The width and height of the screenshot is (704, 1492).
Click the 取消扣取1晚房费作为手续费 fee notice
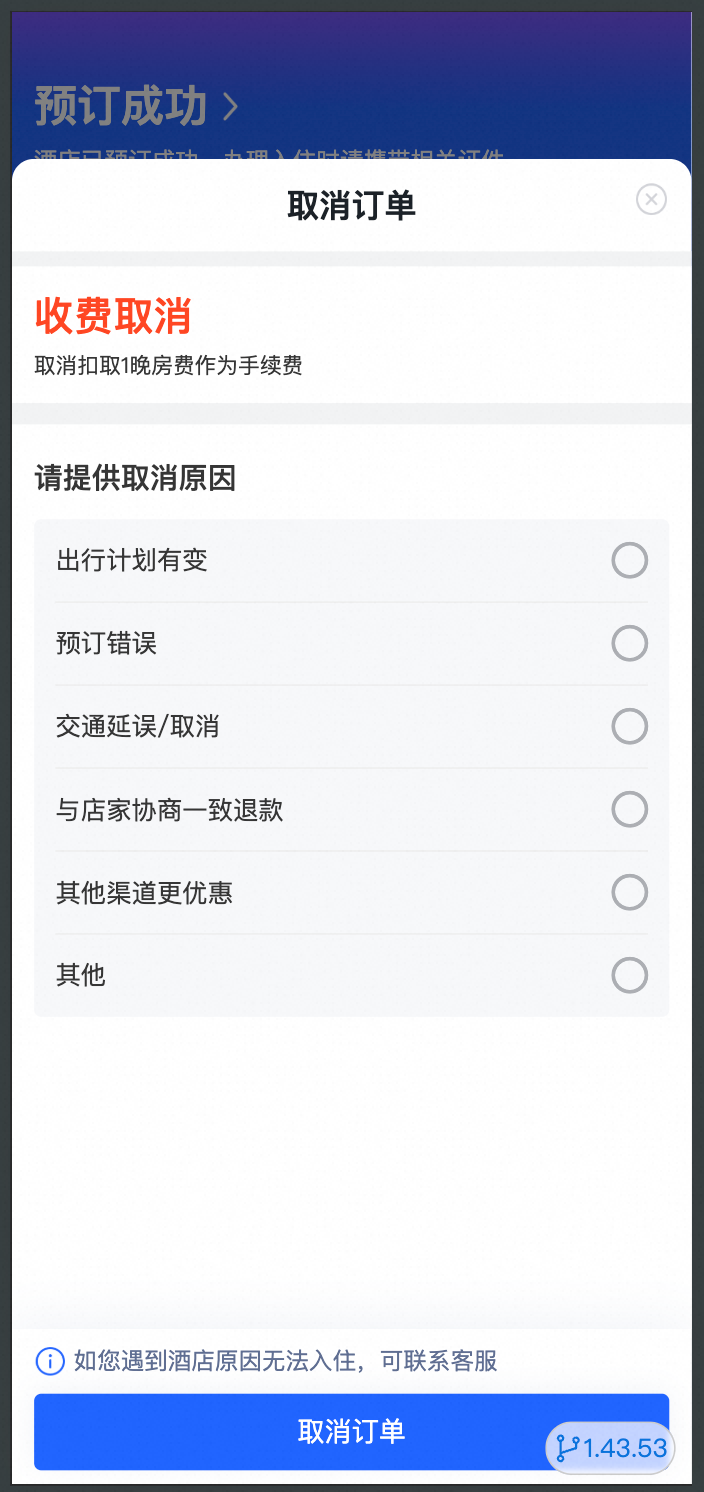click(168, 366)
